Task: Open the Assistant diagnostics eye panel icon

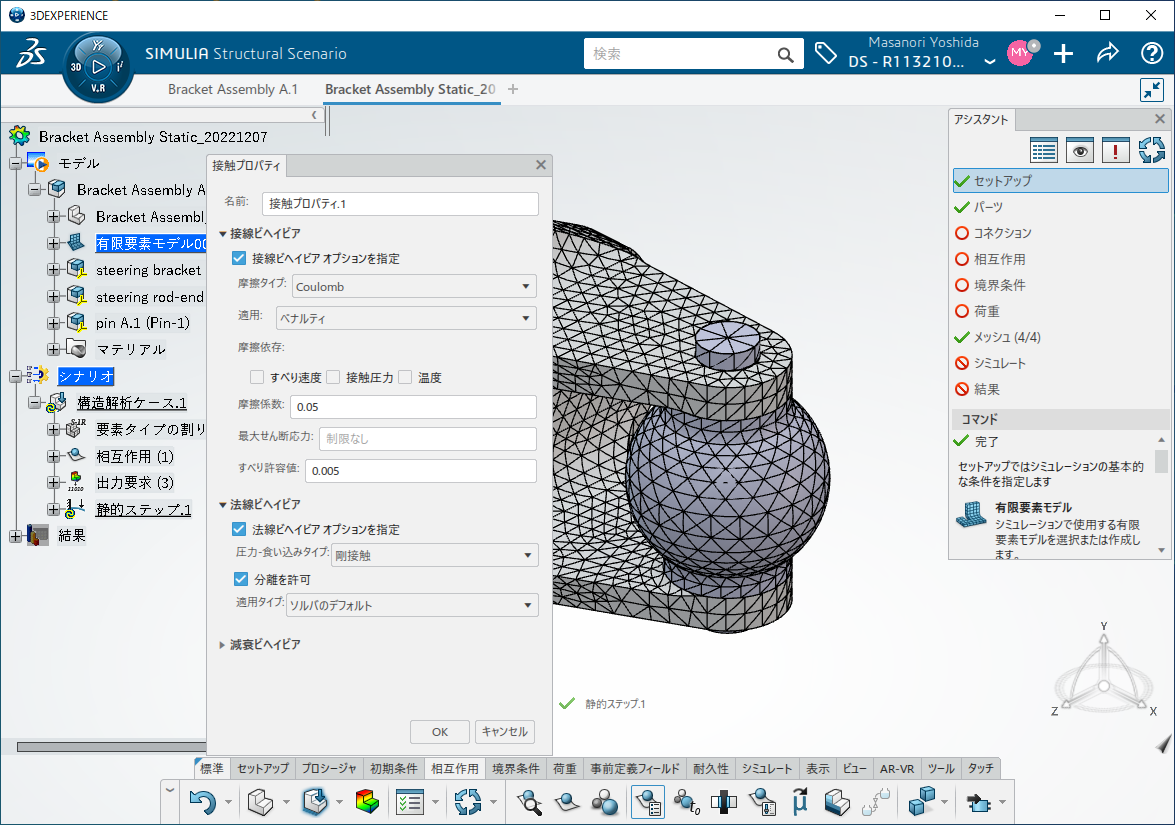Action: pyautogui.click(x=1080, y=150)
